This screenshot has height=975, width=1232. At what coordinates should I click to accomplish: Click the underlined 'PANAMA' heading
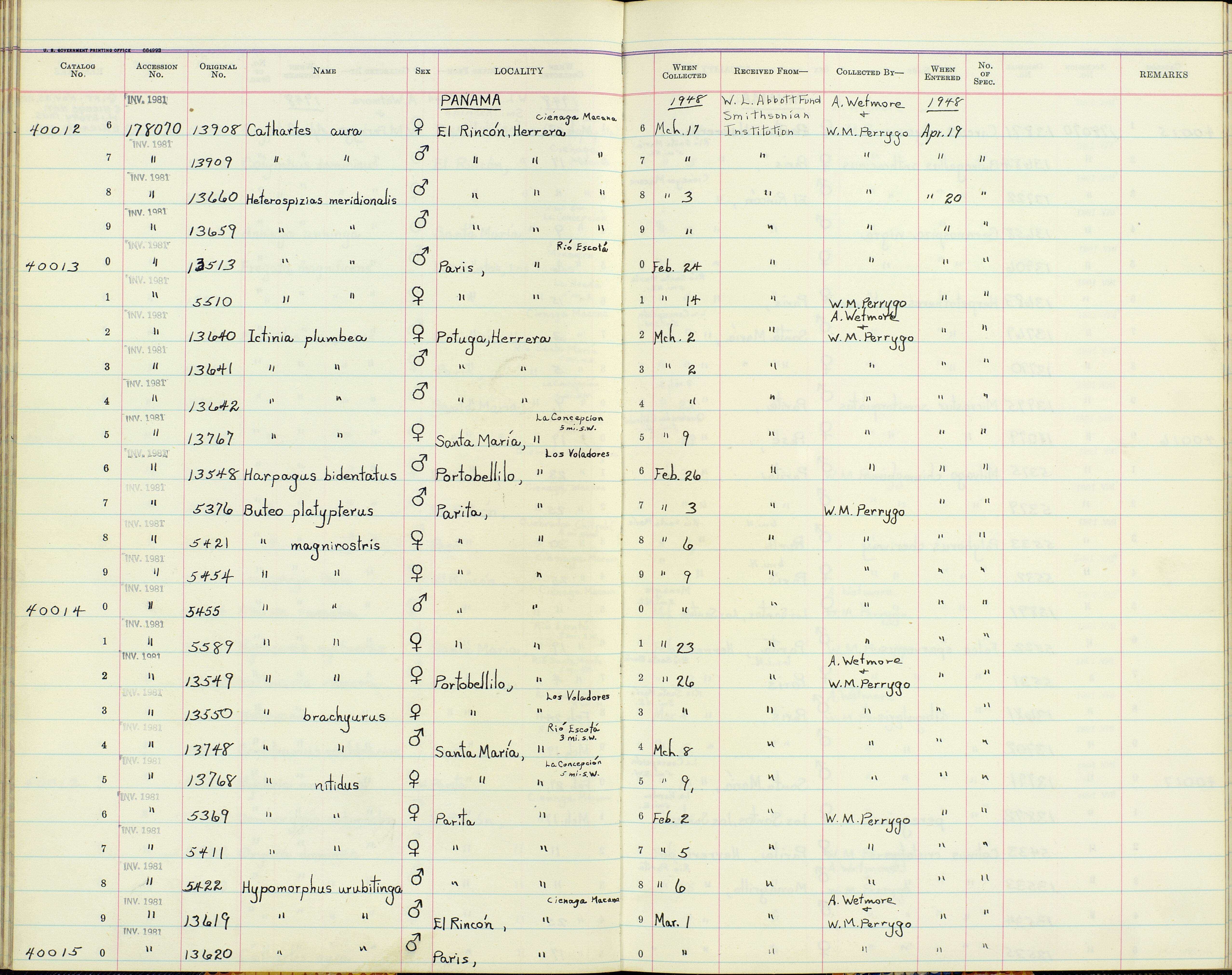471,102
